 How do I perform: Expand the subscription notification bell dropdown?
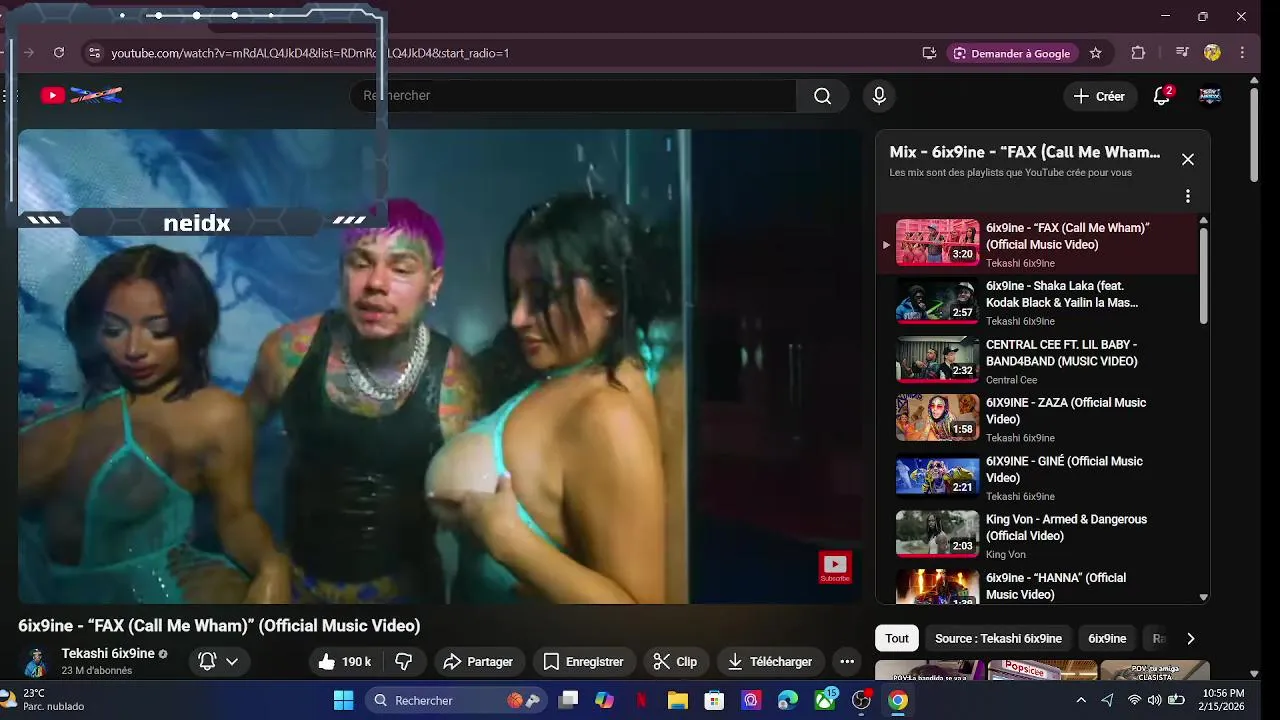219,661
